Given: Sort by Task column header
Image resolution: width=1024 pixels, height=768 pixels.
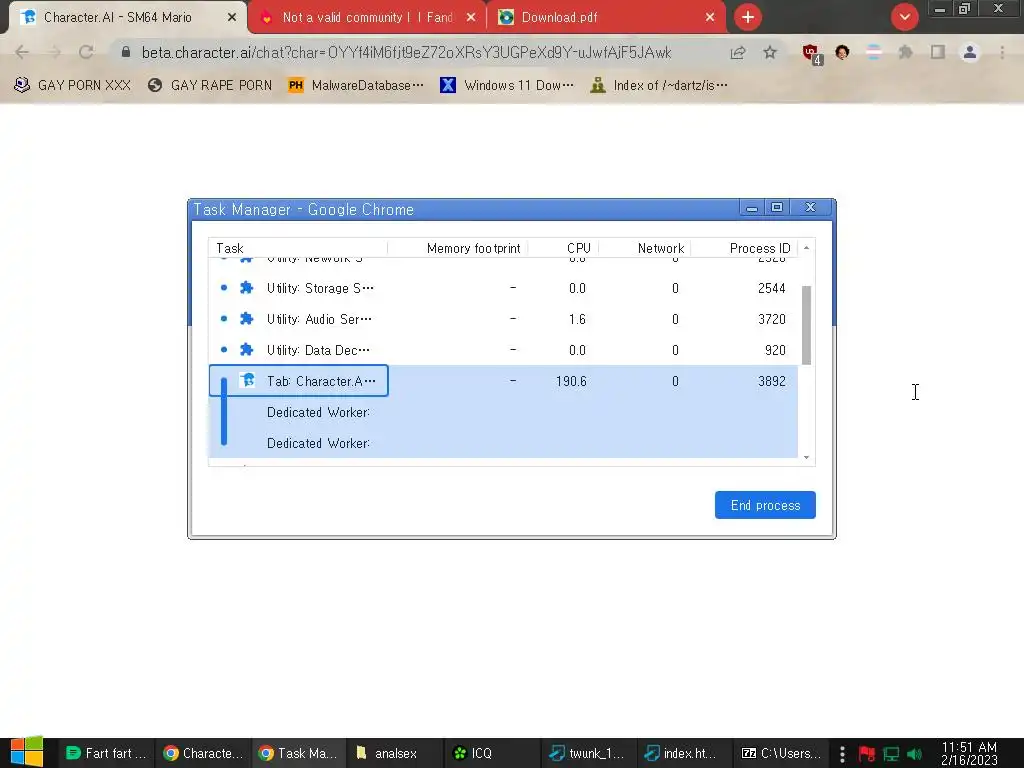Looking at the screenshot, I should 230,248.
